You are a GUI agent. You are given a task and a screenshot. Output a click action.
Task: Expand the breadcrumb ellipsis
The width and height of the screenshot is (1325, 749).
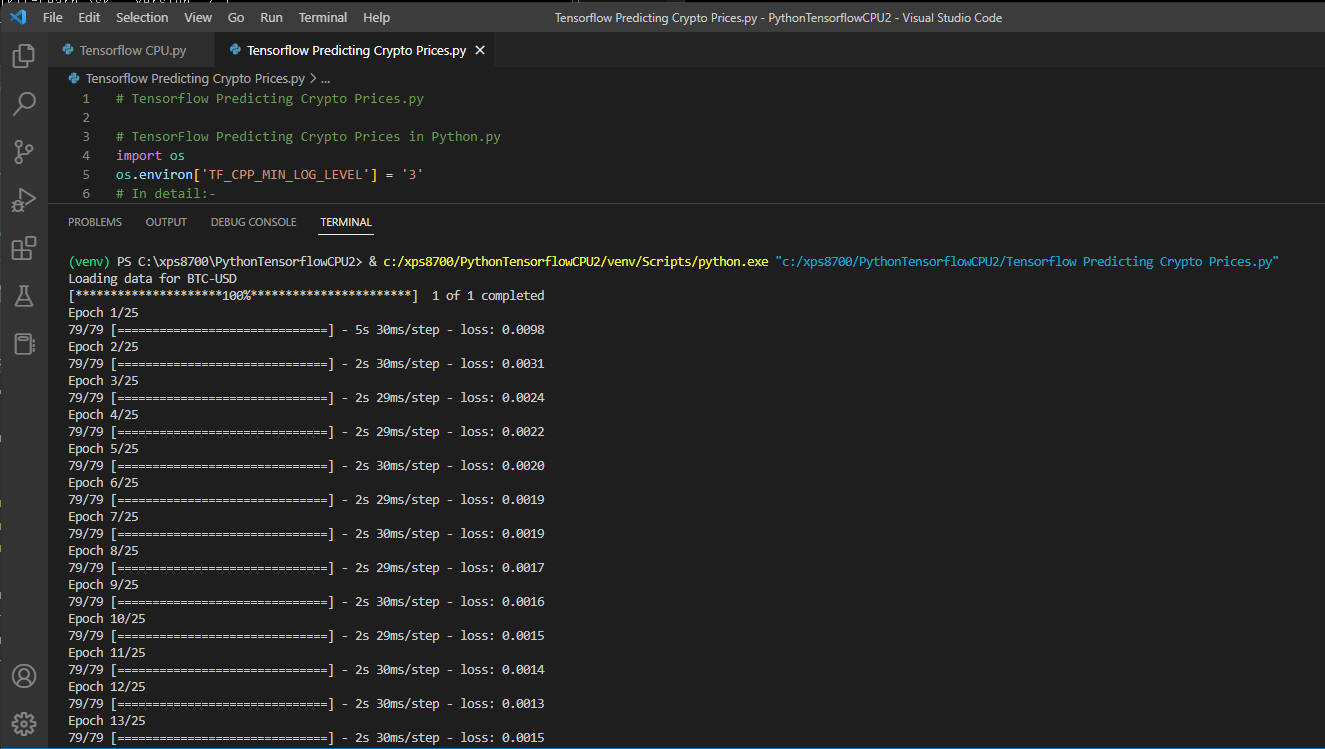pos(325,78)
